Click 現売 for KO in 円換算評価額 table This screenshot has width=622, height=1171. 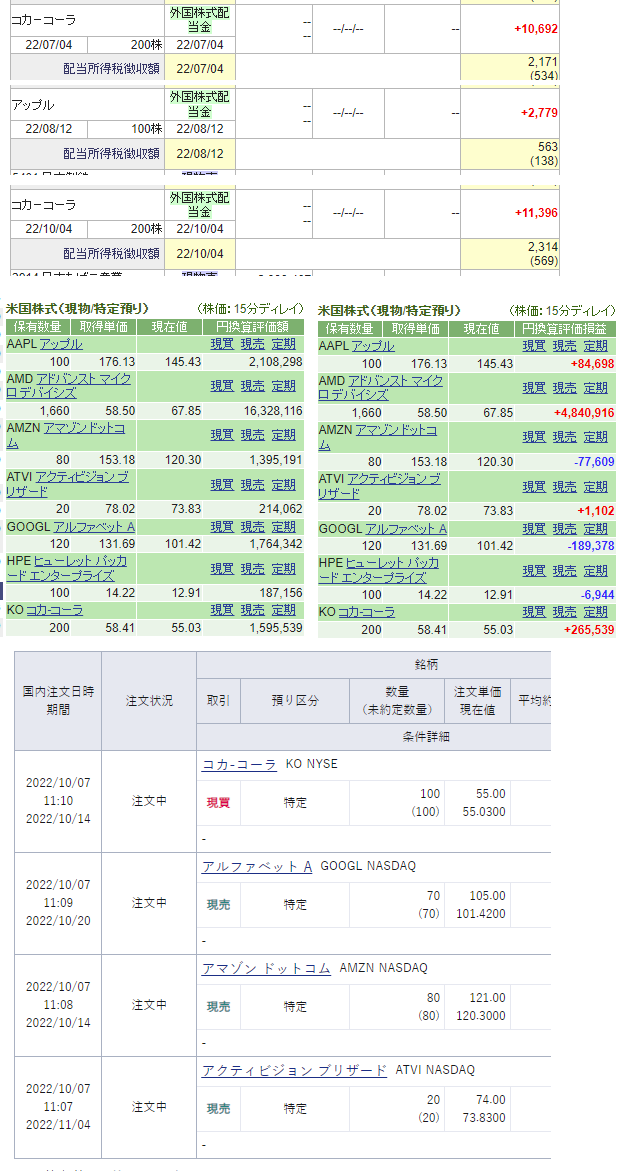point(253,610)
